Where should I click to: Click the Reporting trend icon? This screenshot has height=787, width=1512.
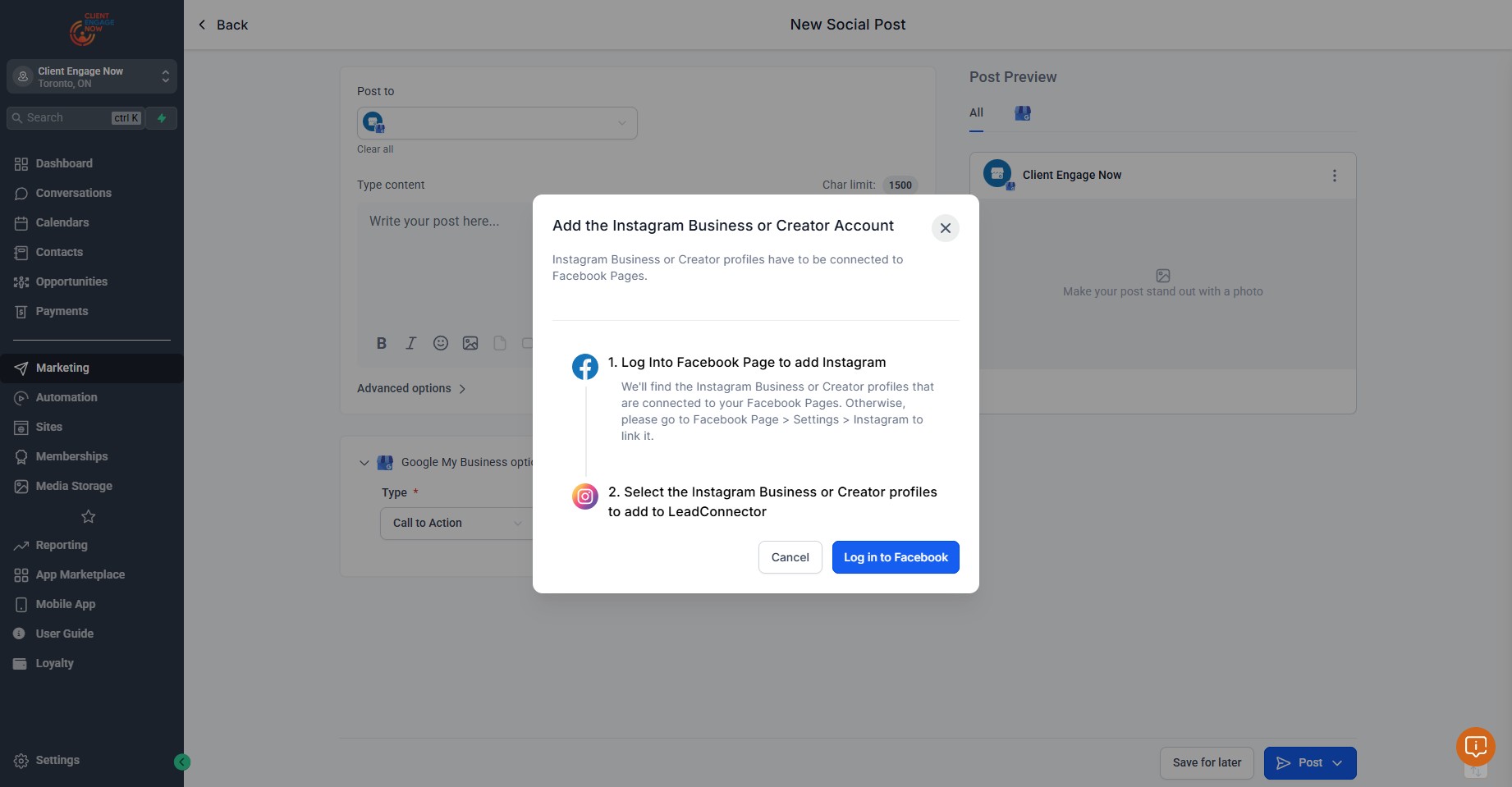pyautogui.click(x=21, y=546)
